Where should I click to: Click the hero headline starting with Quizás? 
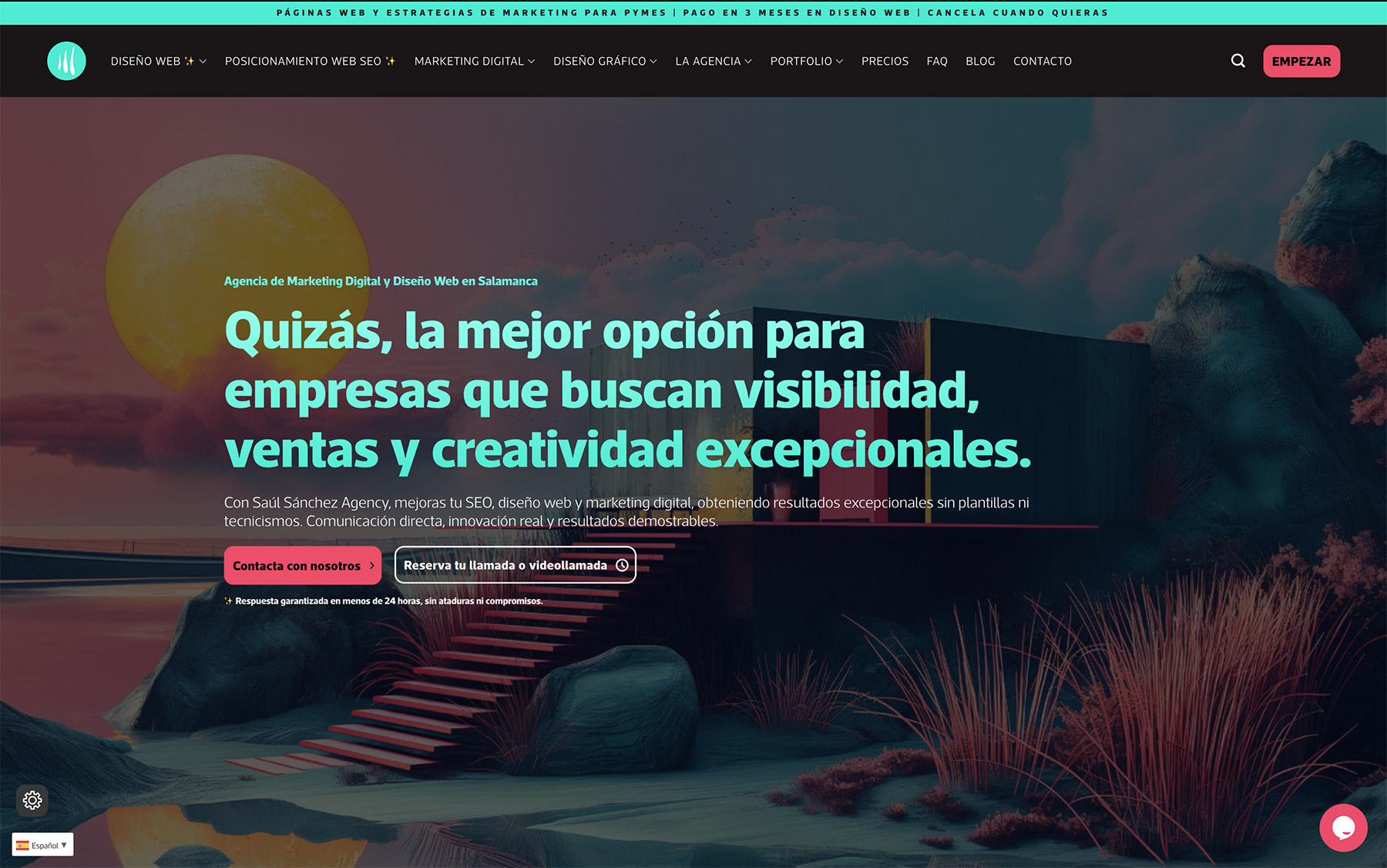pos(628,390)
